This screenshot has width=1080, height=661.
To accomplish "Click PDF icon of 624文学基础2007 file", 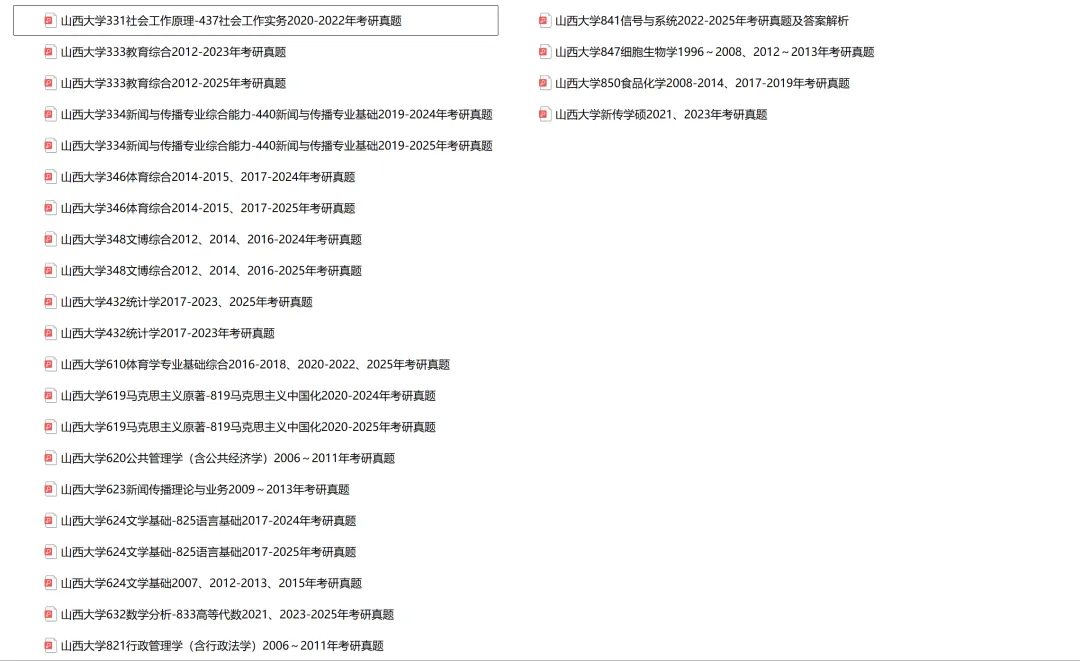I will pyautogui.click(x=50, y=583).
